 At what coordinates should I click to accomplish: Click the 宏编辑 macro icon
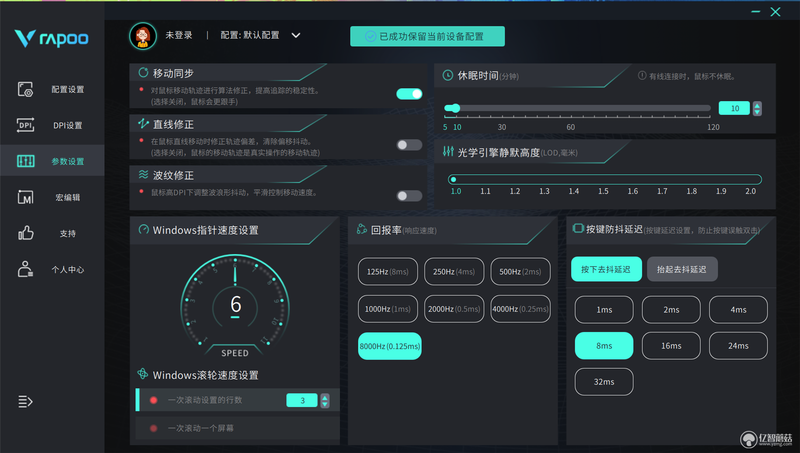(25, 197)
